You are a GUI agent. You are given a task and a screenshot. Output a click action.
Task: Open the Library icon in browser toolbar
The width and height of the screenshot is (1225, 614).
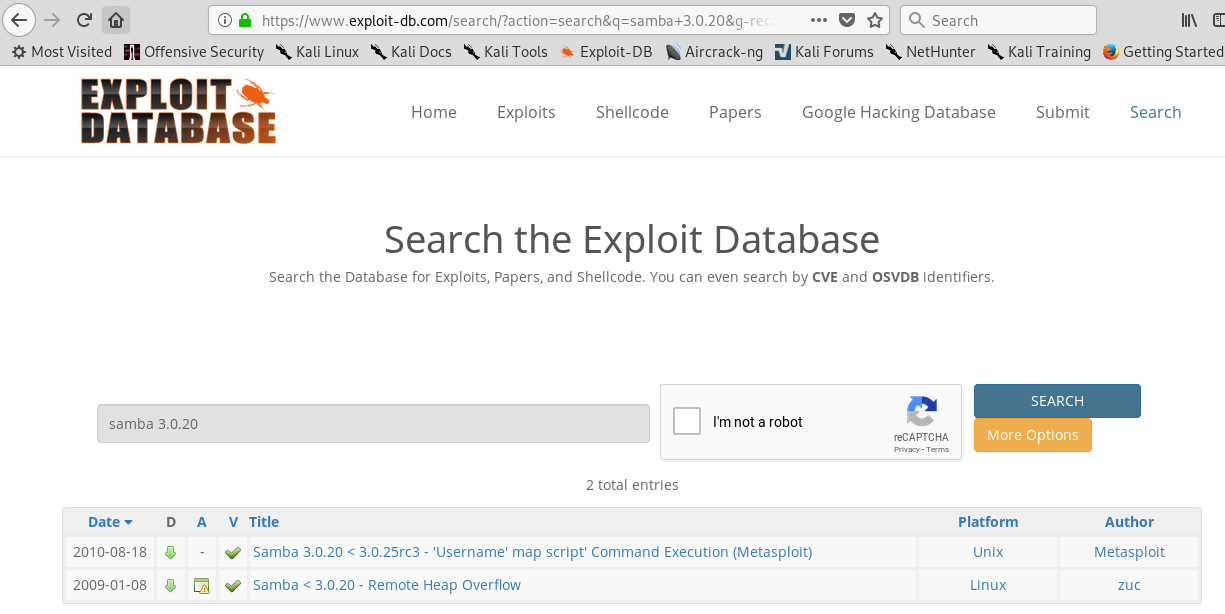point(1189,20)
